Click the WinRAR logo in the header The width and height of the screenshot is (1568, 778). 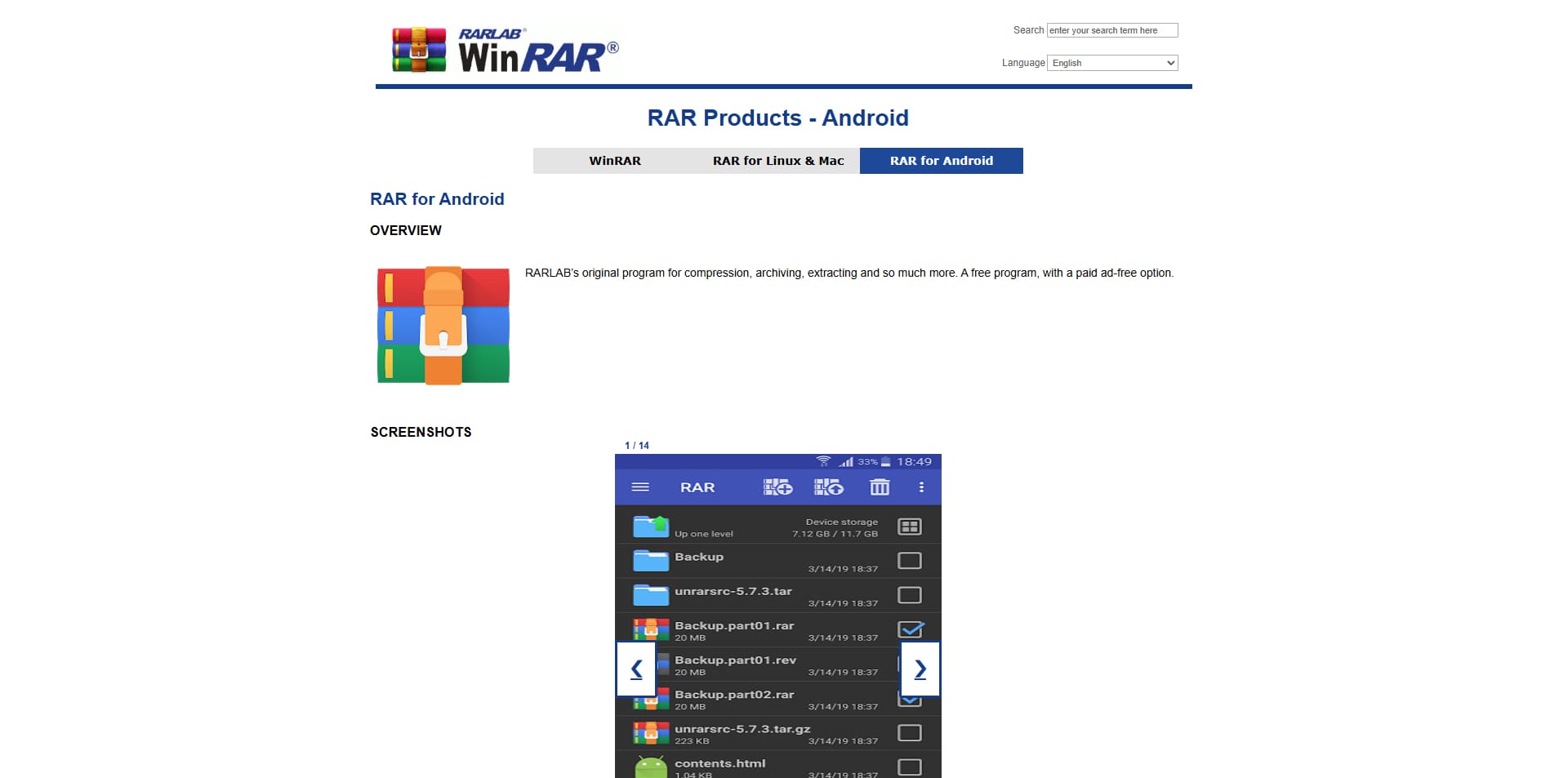[506, 49]
